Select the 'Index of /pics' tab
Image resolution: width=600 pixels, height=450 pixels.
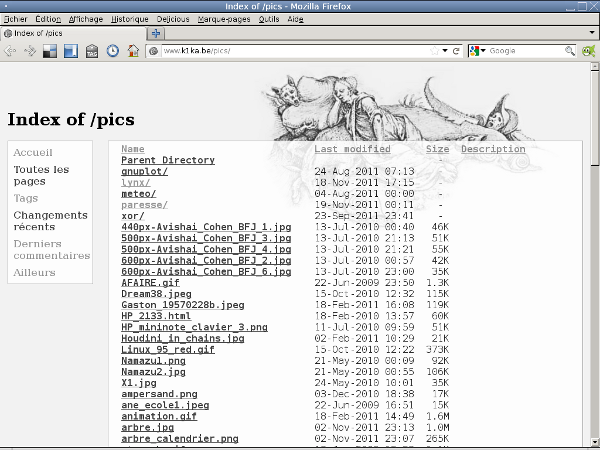(73, 33)
